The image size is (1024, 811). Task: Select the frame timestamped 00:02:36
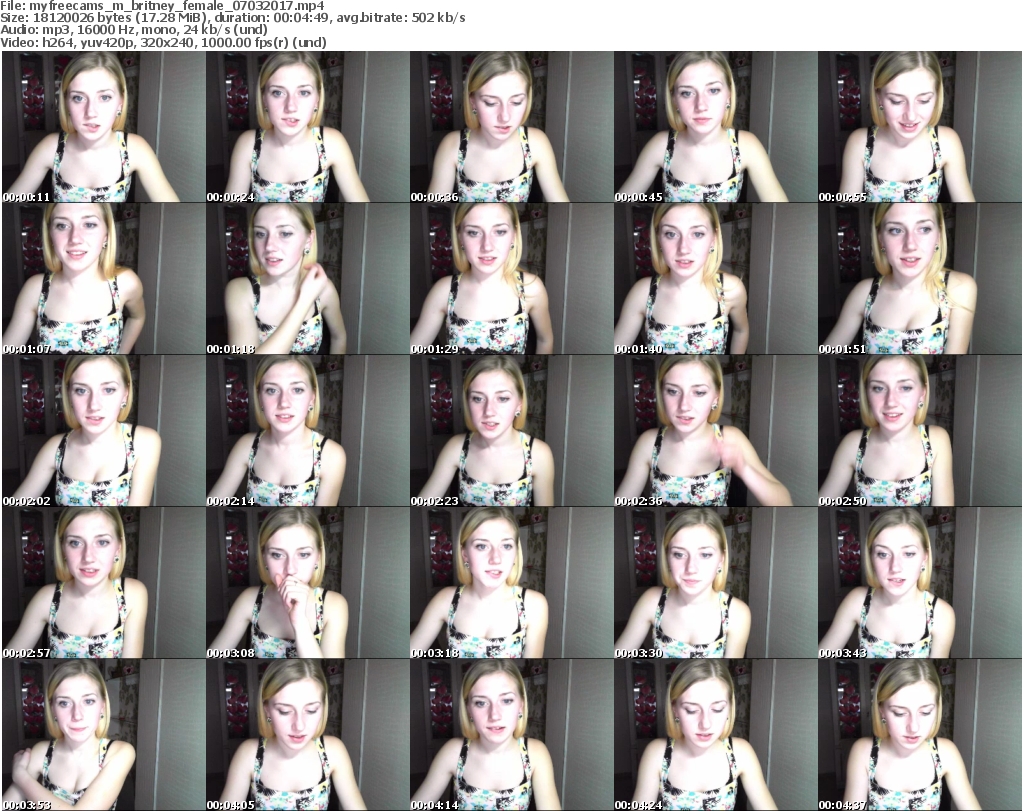tap(715, 431)
